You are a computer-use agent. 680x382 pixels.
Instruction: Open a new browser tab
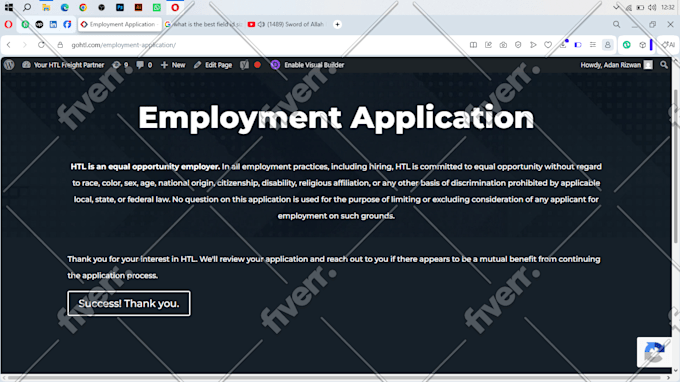(x=337, y=24)
